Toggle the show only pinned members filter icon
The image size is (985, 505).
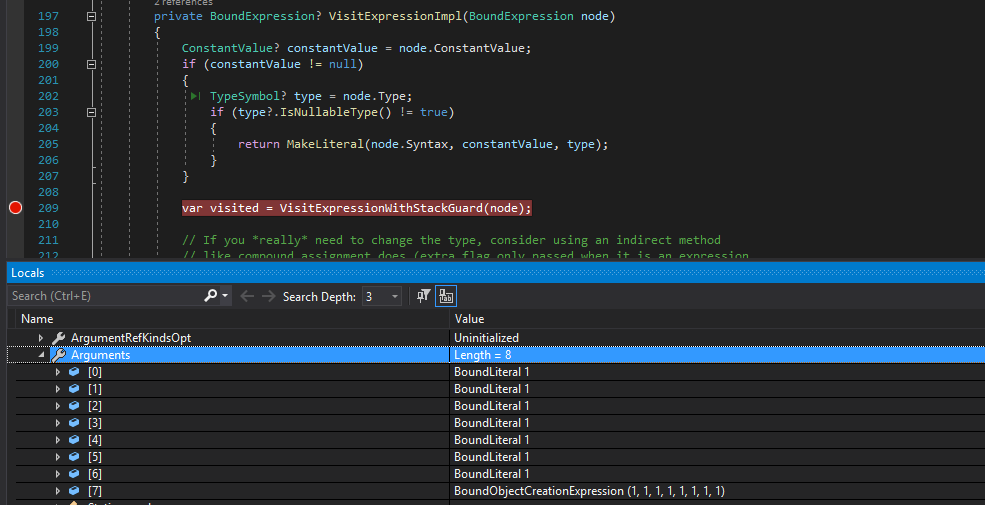coord(424,296)
